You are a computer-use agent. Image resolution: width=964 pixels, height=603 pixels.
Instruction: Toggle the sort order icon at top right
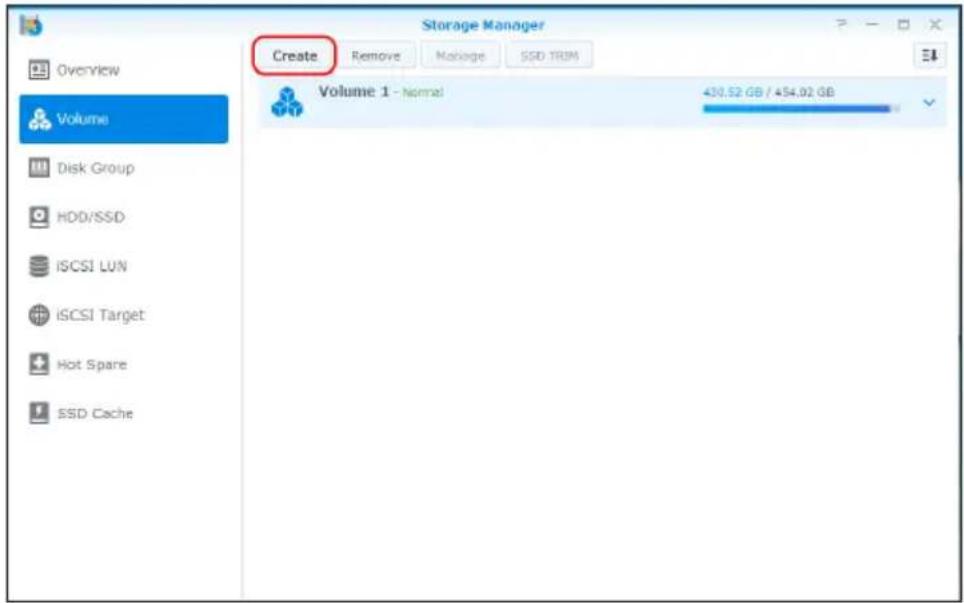pyautogui.click(x=930, y=55)
